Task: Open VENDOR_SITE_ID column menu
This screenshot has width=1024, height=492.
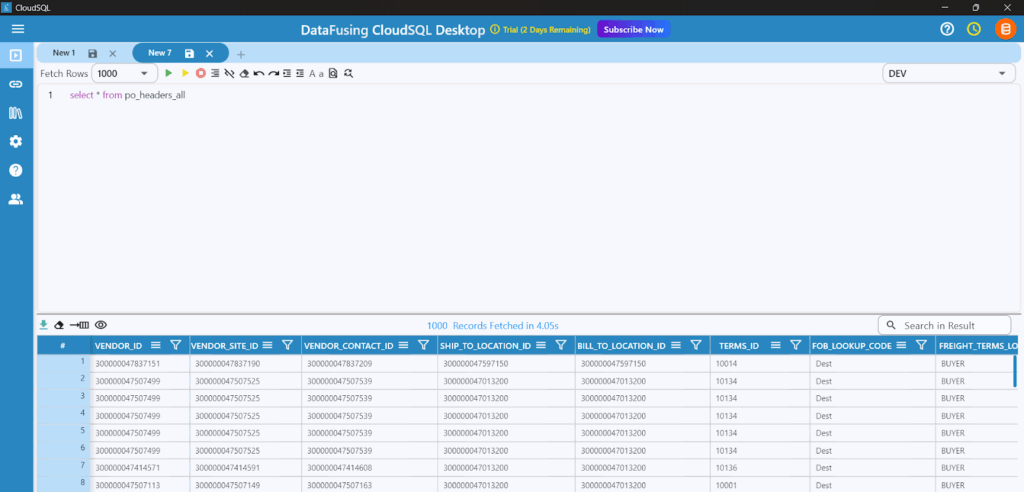Action: point(267,345)
